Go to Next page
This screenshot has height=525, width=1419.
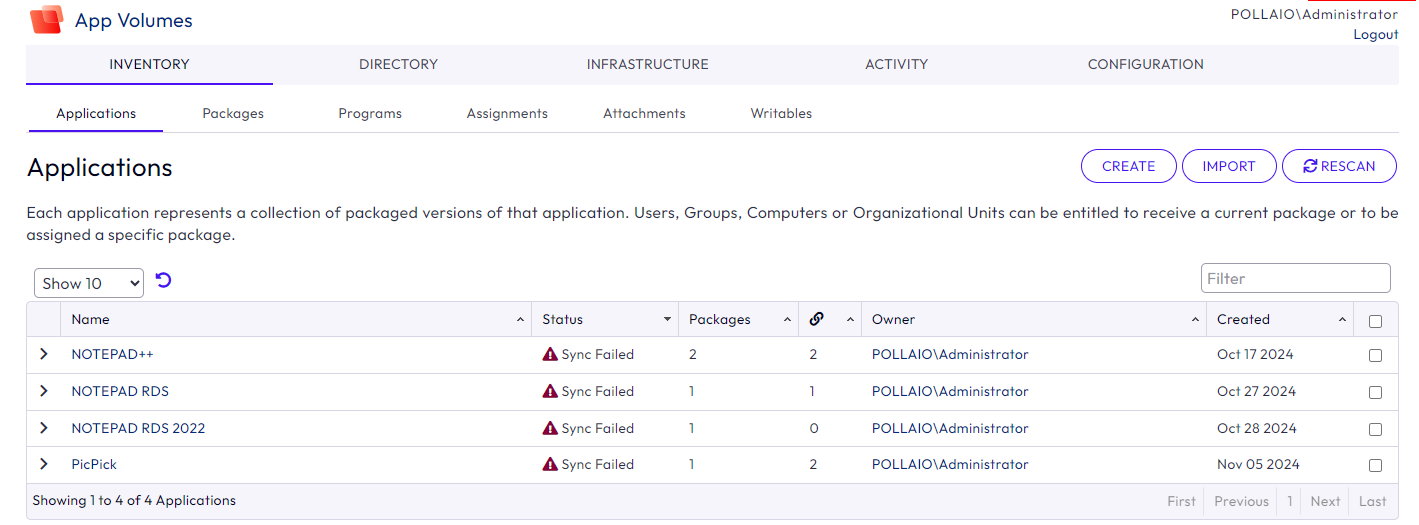pos(1325,501)
